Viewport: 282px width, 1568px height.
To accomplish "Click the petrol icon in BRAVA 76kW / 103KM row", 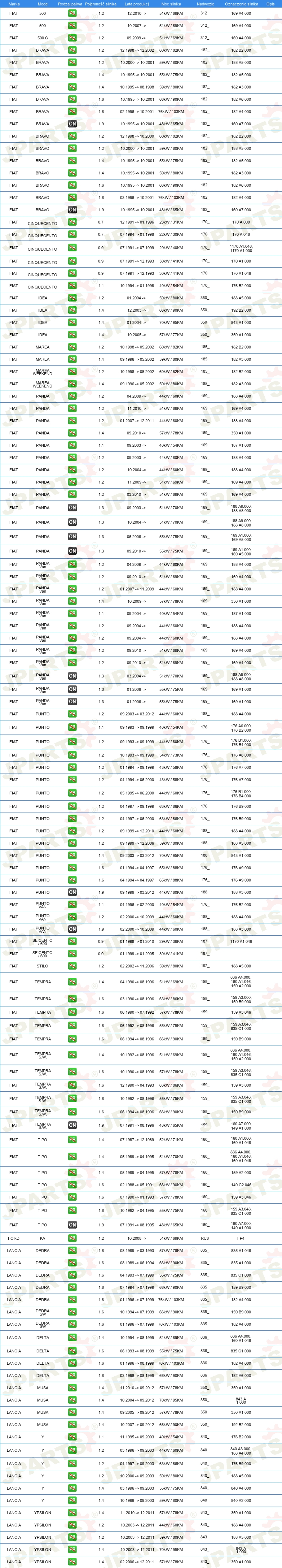I will pyautogui.click(x=72, y=111).
